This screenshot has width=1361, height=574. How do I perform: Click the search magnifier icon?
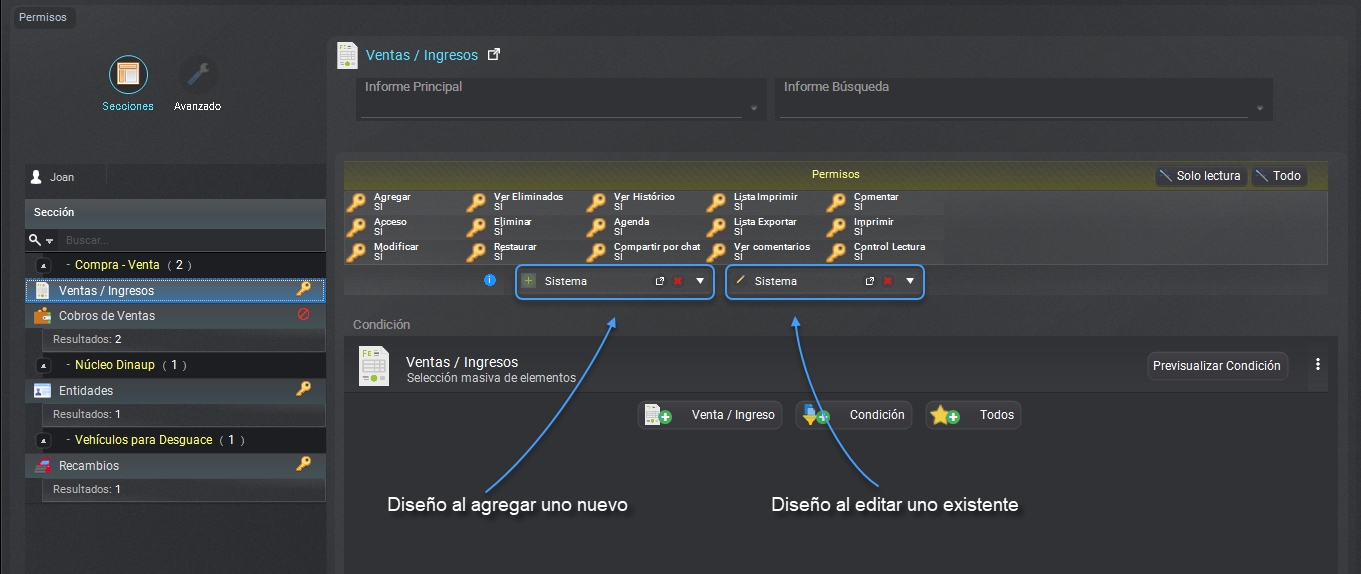tap(36, 240)
